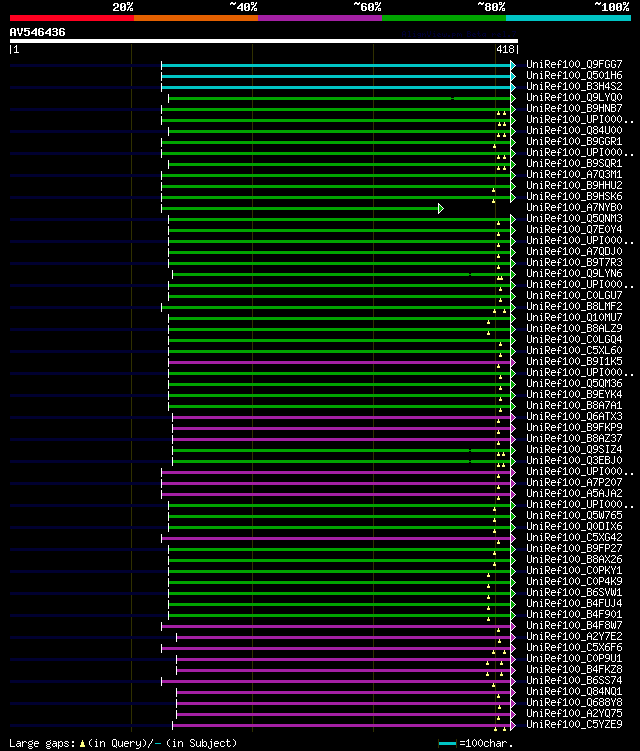Select the UniRef100_B9HHU2 entry
Viewport: 640px width, 751px height.
pos(574,185)
